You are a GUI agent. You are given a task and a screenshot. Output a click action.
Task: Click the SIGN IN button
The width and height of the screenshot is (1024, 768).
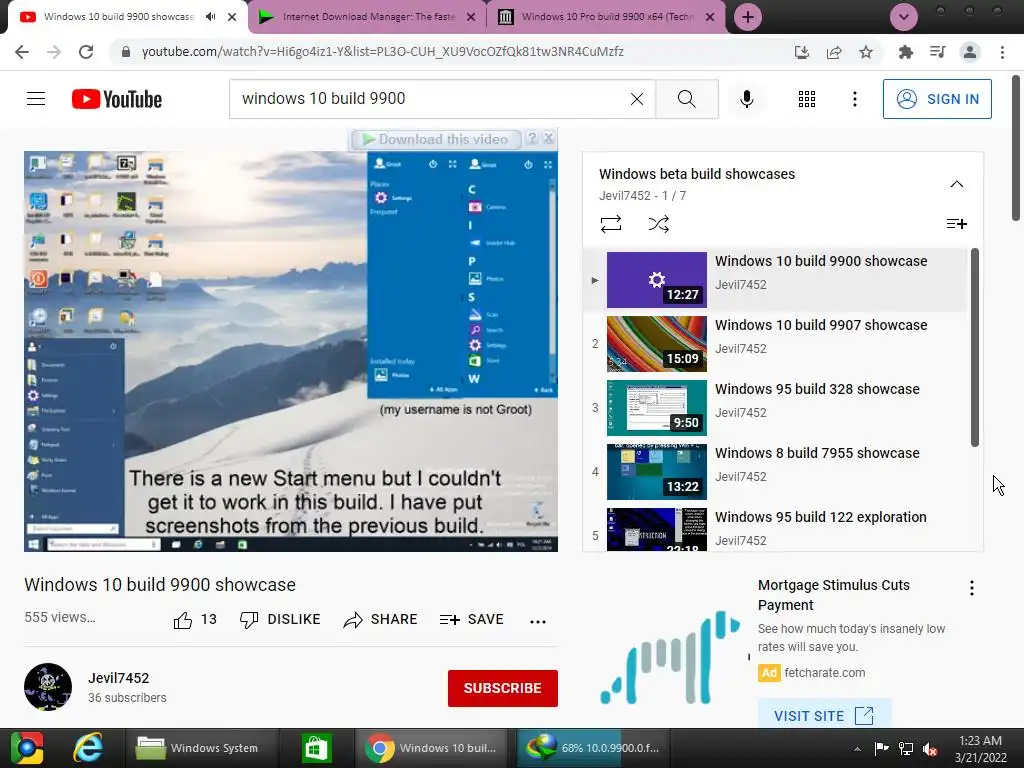coord(937,99)
